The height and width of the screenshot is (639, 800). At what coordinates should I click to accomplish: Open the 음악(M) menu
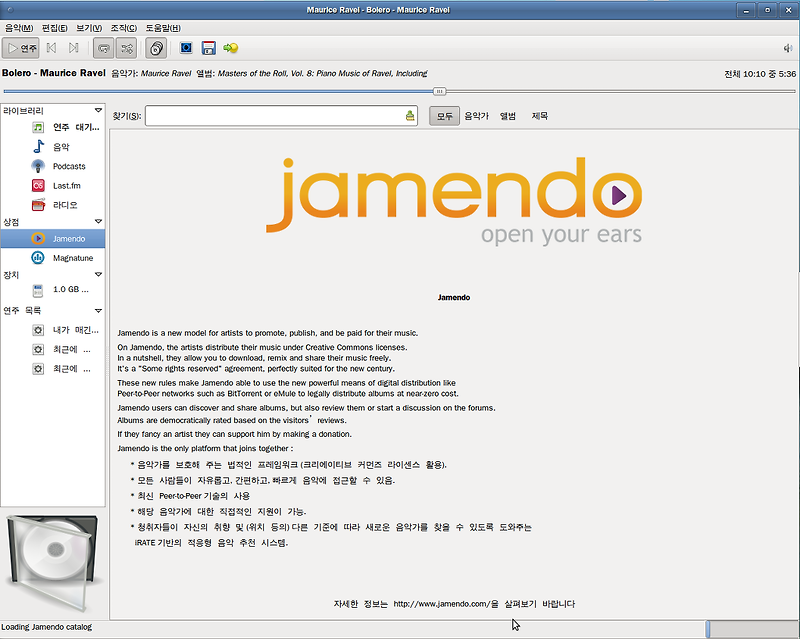tap(19, 28)
